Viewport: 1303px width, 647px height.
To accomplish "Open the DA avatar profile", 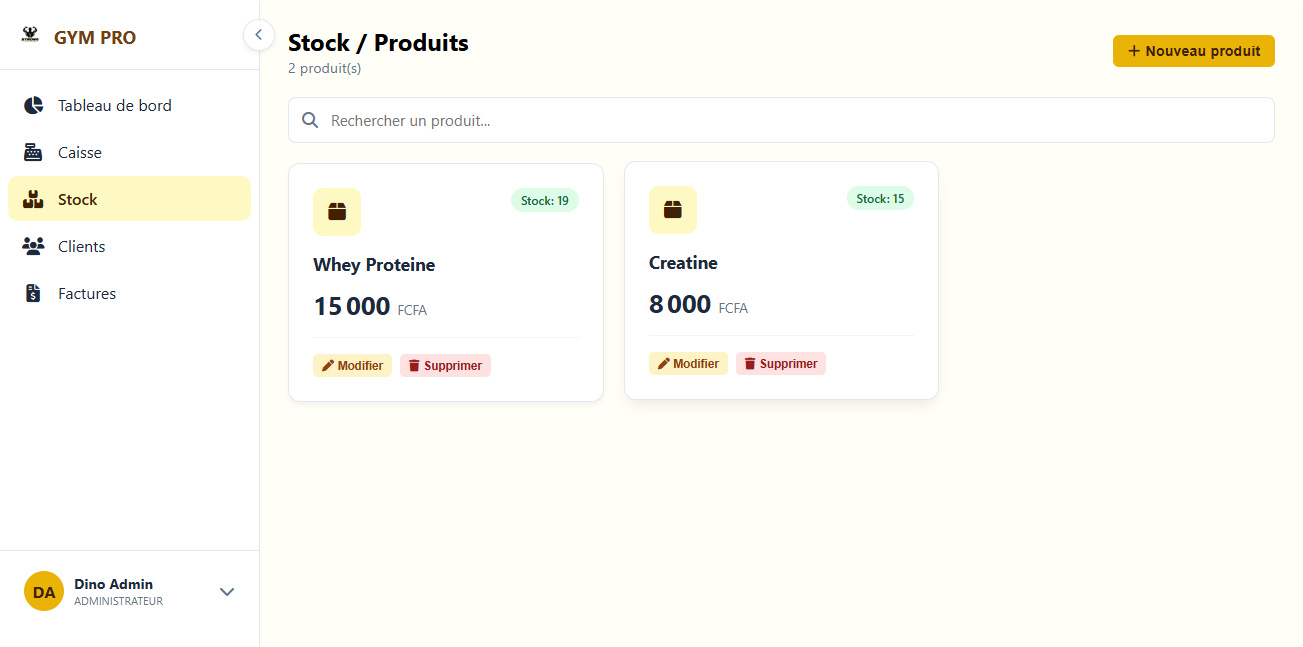I will (x=44, y=591).
